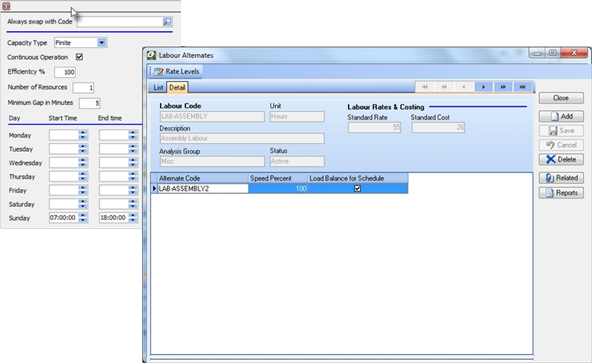Viewport: 592px width, 364px height.
Task: Open the Capacity Type dropdown
Action: [x=102, y=43]
